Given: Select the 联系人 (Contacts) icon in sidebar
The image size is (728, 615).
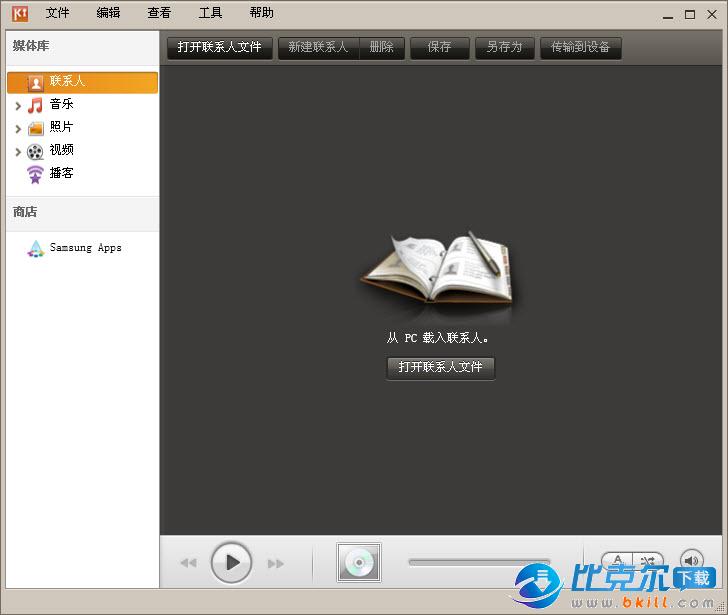Looking at the screenshot, I should tap(36, 82).
